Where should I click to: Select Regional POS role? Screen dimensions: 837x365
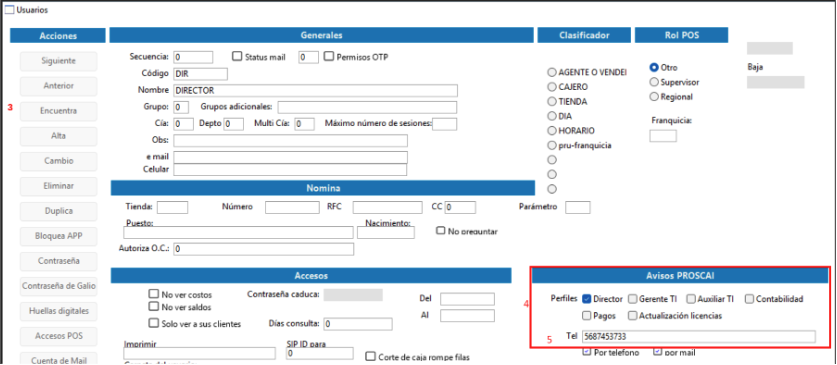(653, 97)
